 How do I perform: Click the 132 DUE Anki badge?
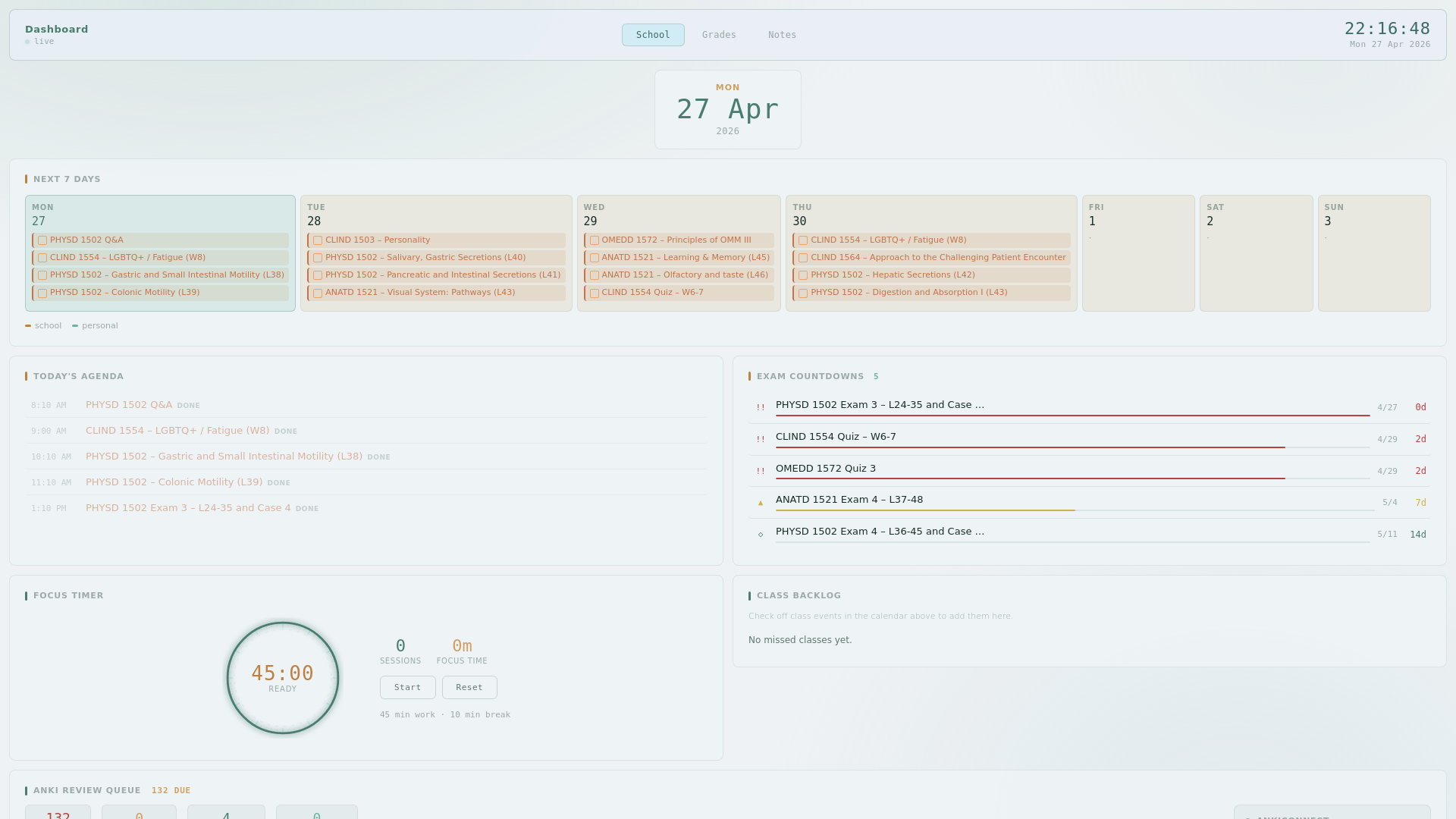point(171,790)
